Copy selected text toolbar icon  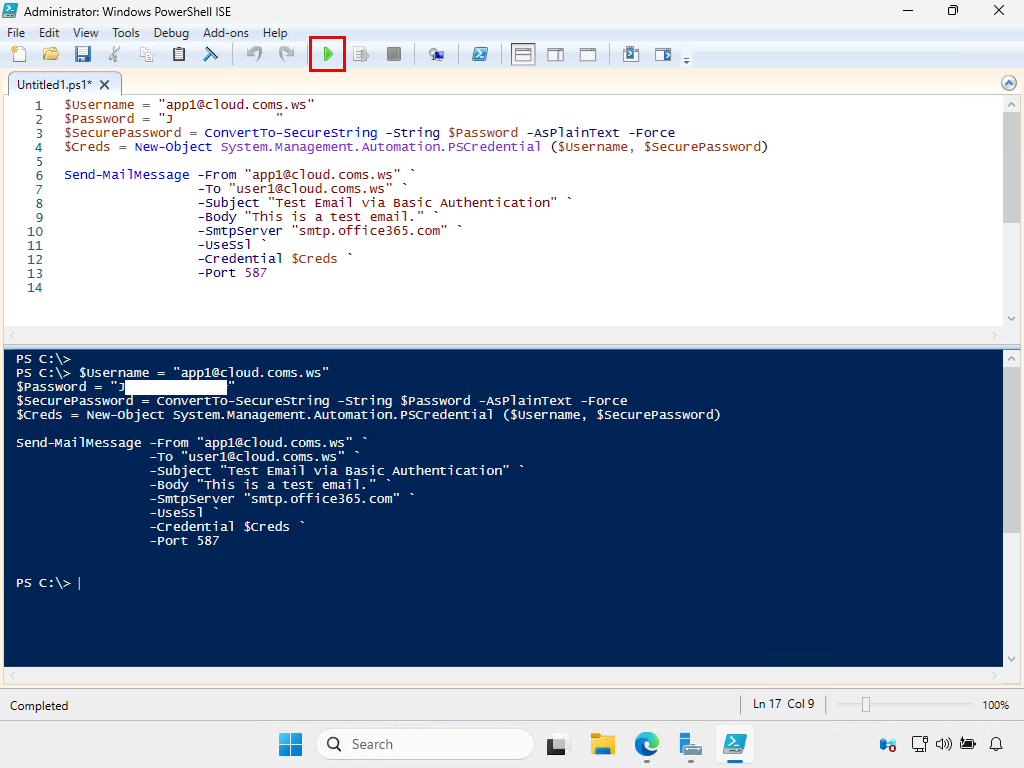click(x=146, y=54)
